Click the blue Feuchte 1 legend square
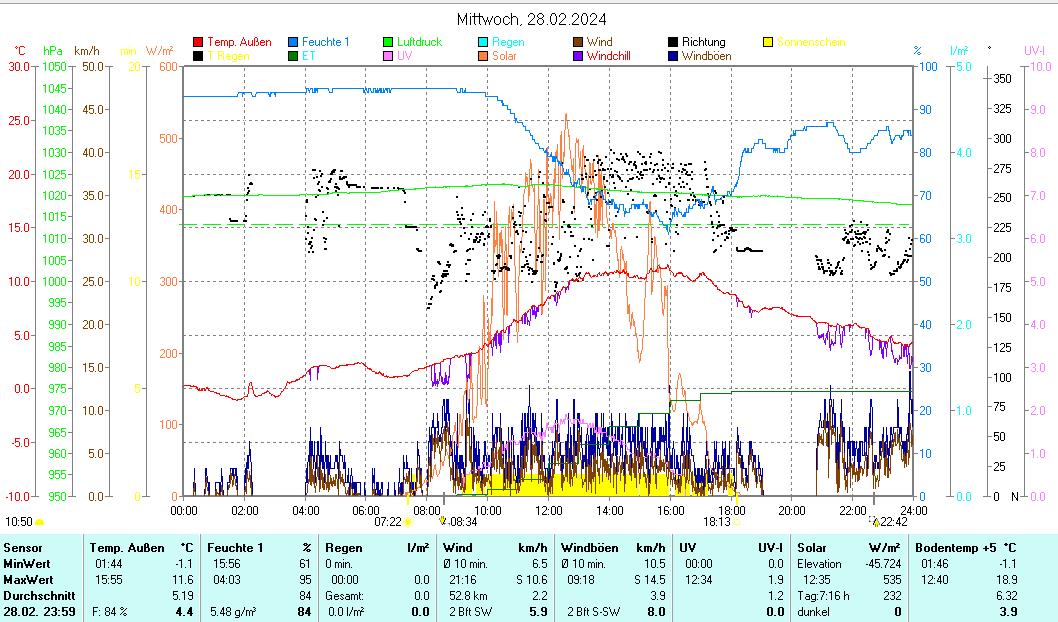Screen dimensions: 1058x622 pos(293,43)
